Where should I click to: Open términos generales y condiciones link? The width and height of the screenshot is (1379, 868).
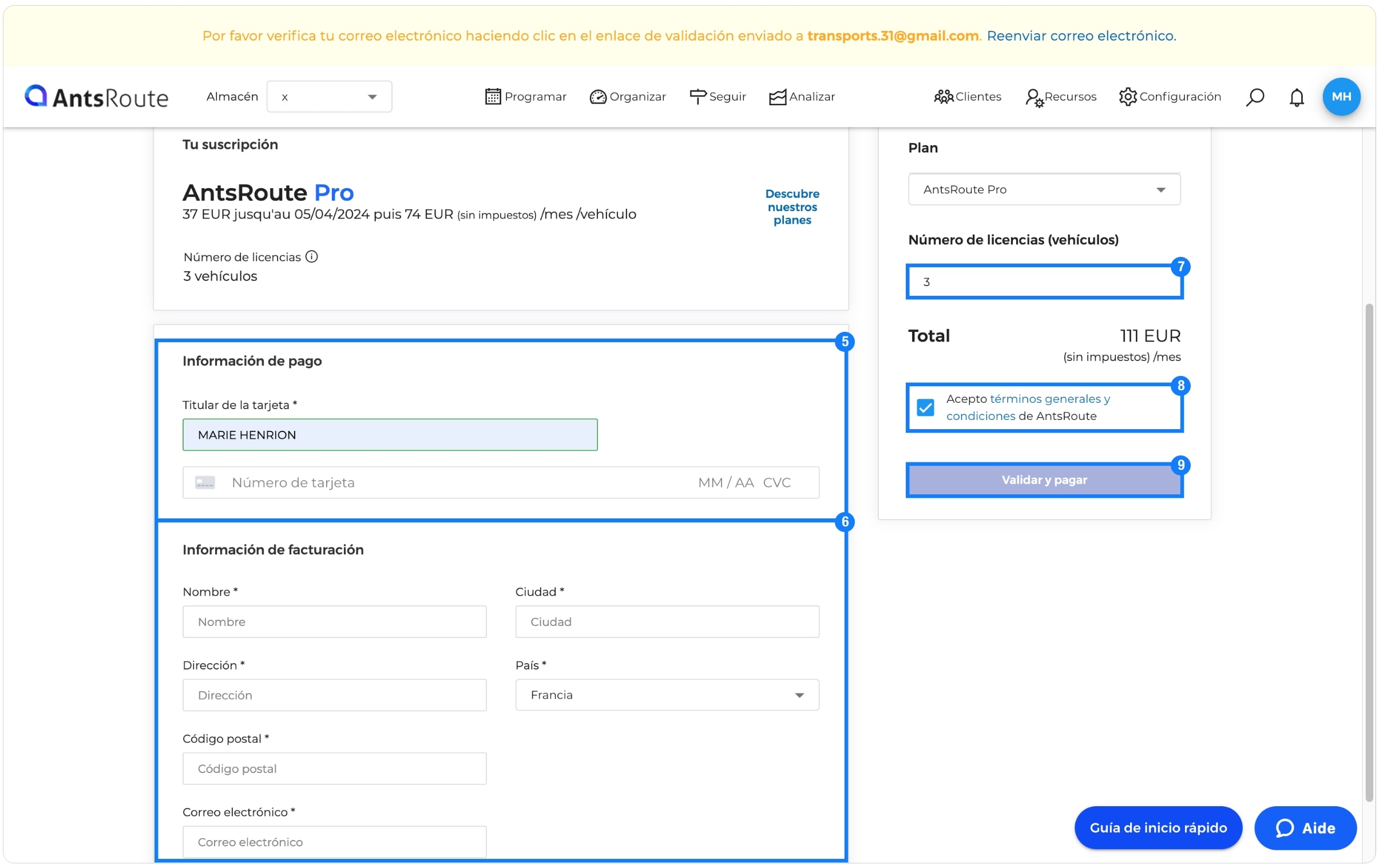(1028, 407)
